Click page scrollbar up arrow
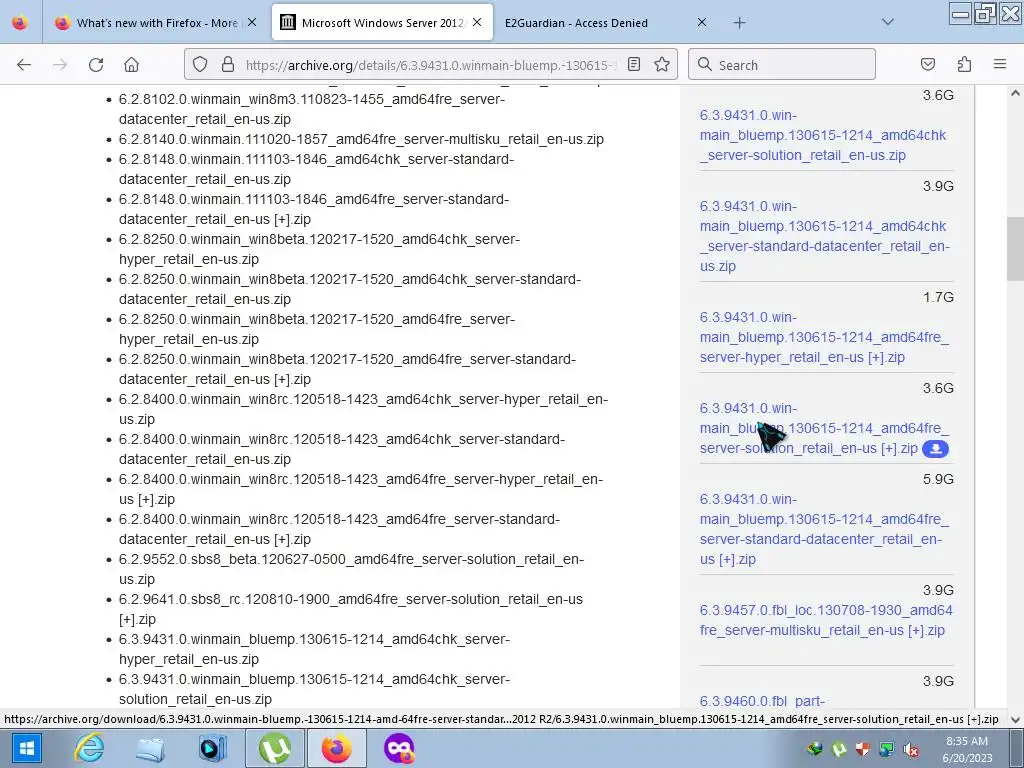The height and width of the screenshot is (768, 1024). (x=1015, y=93)
